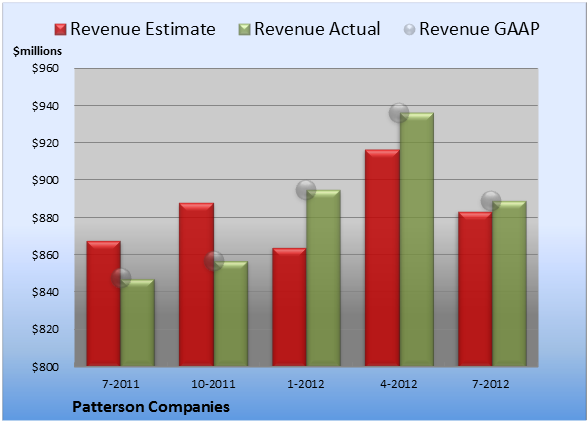Select the red estimate bar for 7-2011
The width and height of the screenshot is (588, 422).
coord(104,303)
